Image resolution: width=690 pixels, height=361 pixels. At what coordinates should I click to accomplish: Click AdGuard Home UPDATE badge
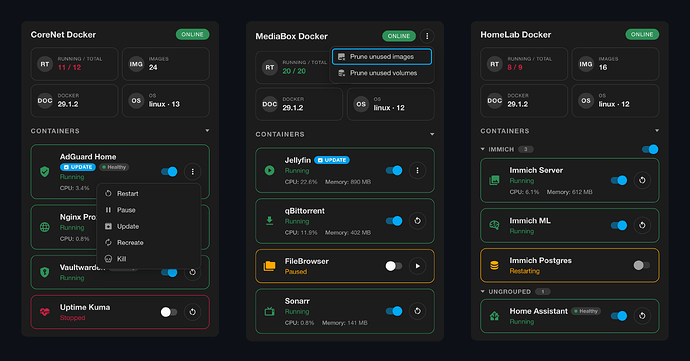tap(77, 167)
